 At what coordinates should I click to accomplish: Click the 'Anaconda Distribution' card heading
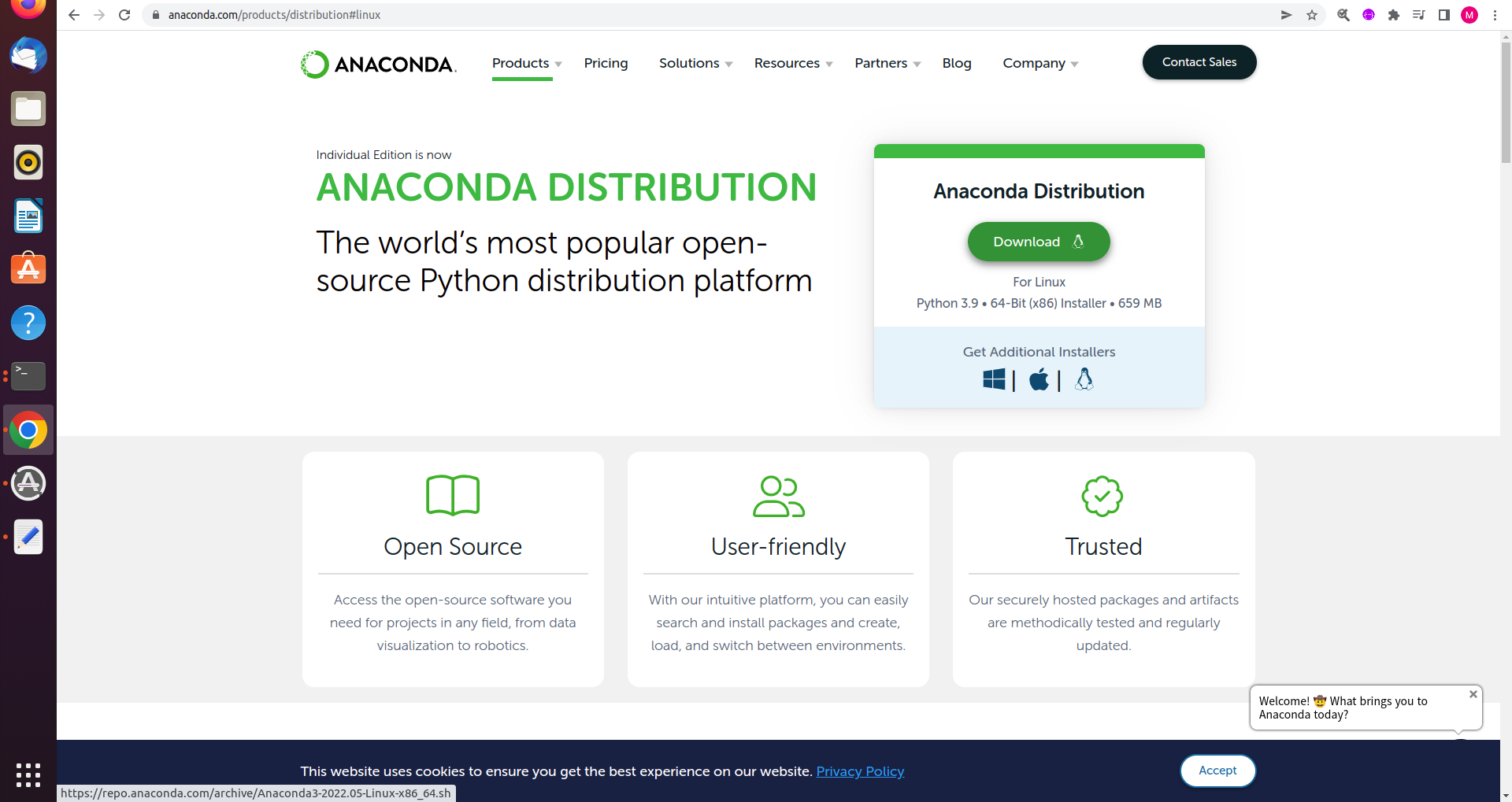click(1039, 191)
